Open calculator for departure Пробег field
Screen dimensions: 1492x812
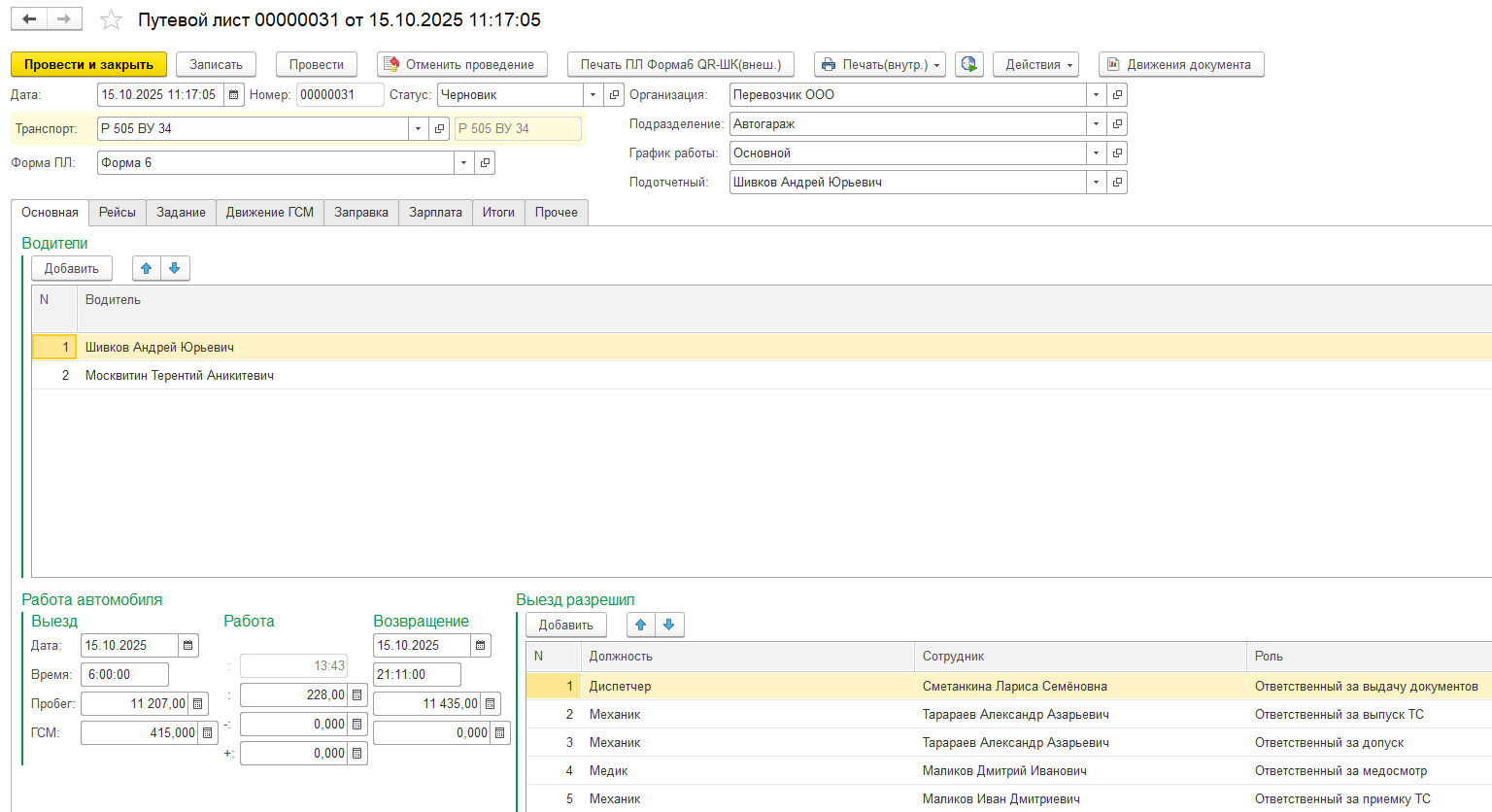pos(198,704)
